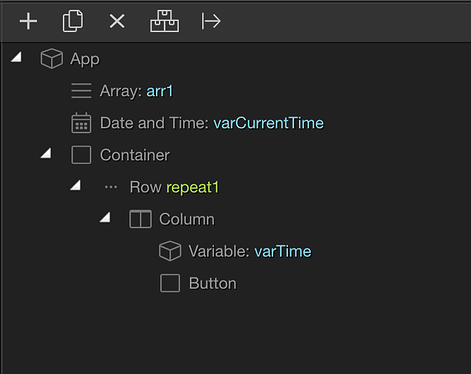Click the Container label in tree
The width and height of the screenshot is (471, 374).
[x=135, y=155]
